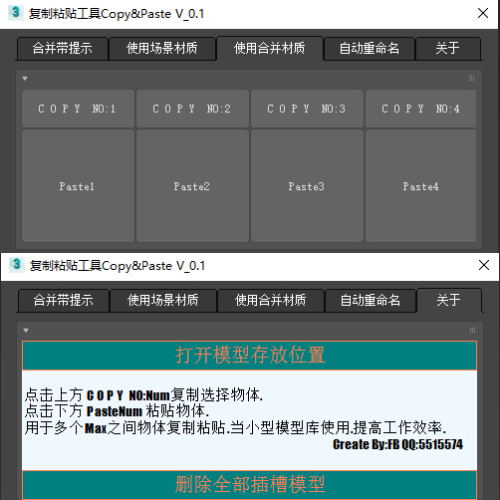Click the COPY NO:4 button
Image resolution: width=500 pixels, height=500 pixels.
pyautogui.click(x=421, y=109)
